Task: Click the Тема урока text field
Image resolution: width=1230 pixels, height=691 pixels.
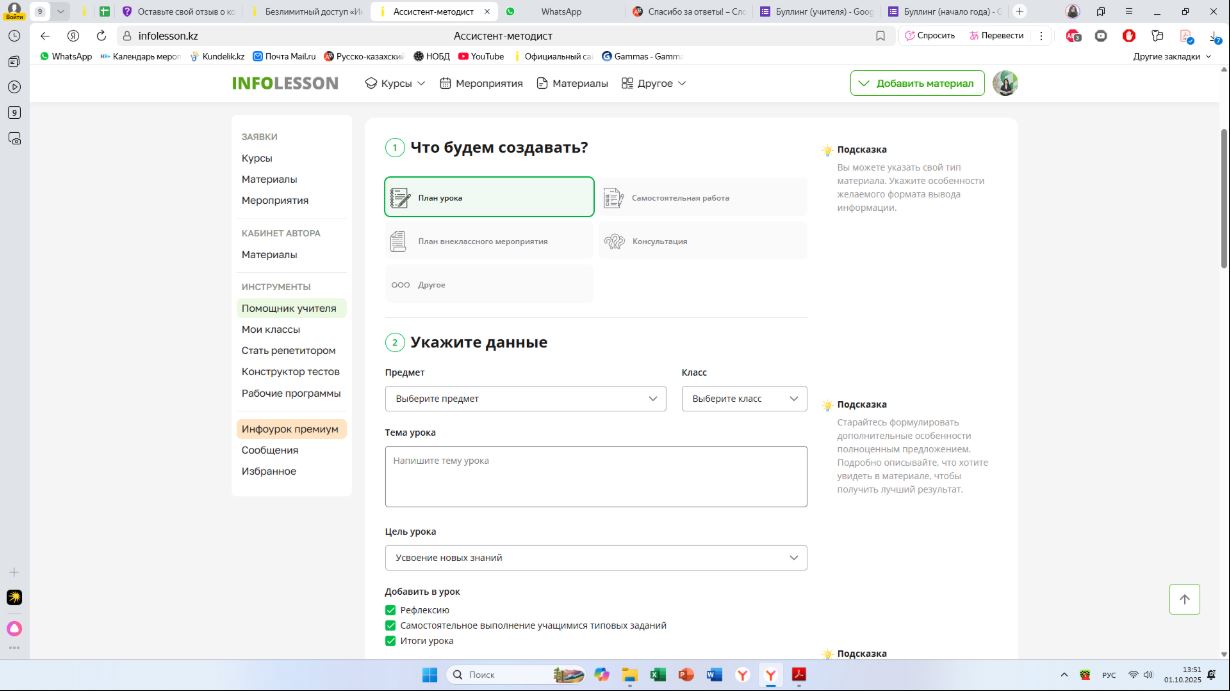Action: 595,477
